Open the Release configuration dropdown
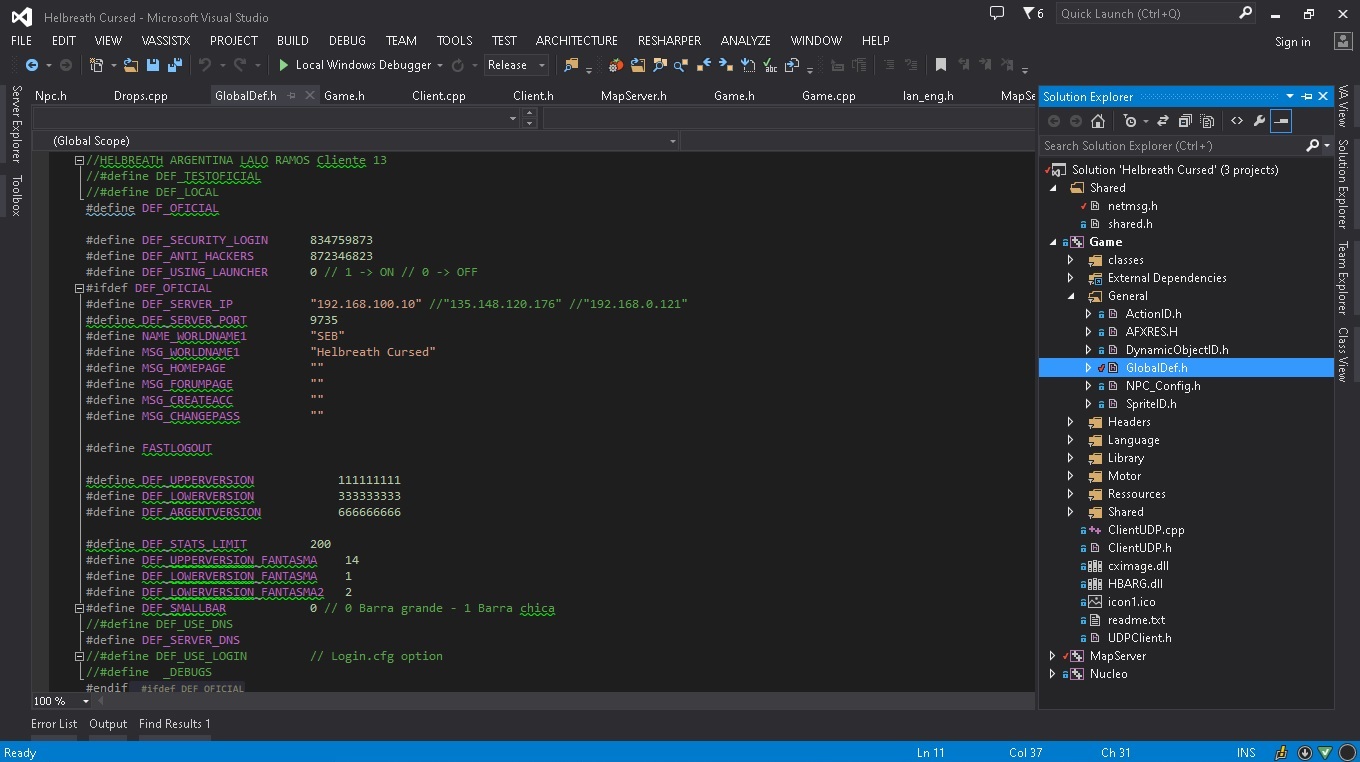This screenshot has width=1360, height=762. 542,65
